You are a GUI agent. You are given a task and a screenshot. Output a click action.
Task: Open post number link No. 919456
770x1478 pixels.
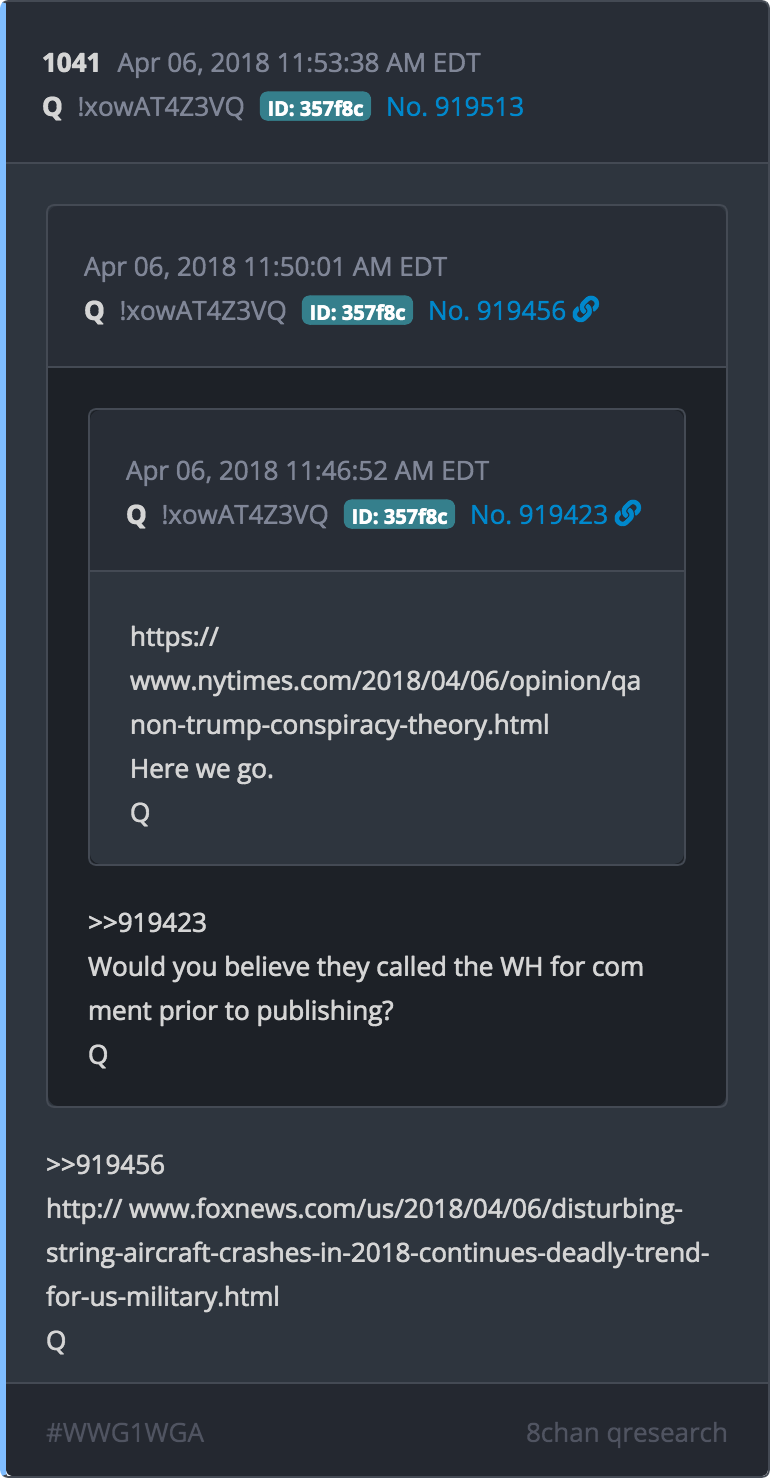497,311
